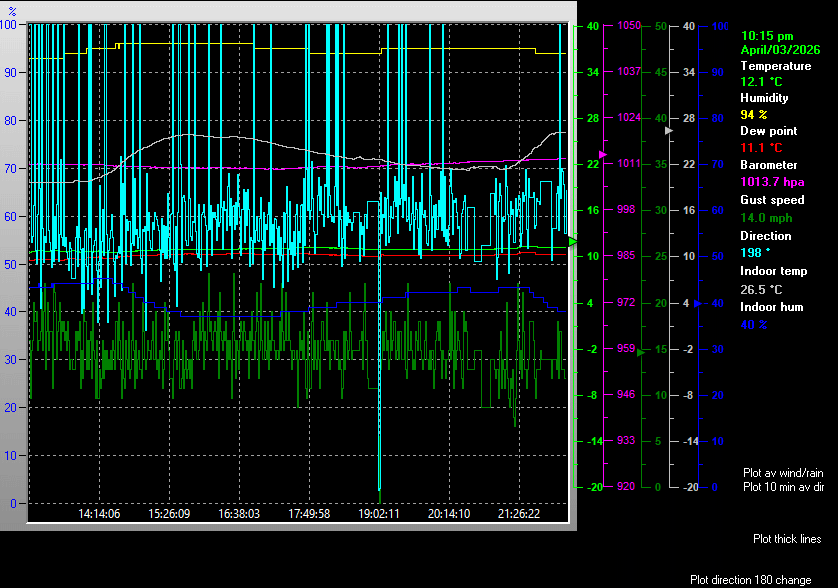Screen dimensions: 838x588
Task: Click the gray indoor temp axis pointer
Action: tap(671, 130)
